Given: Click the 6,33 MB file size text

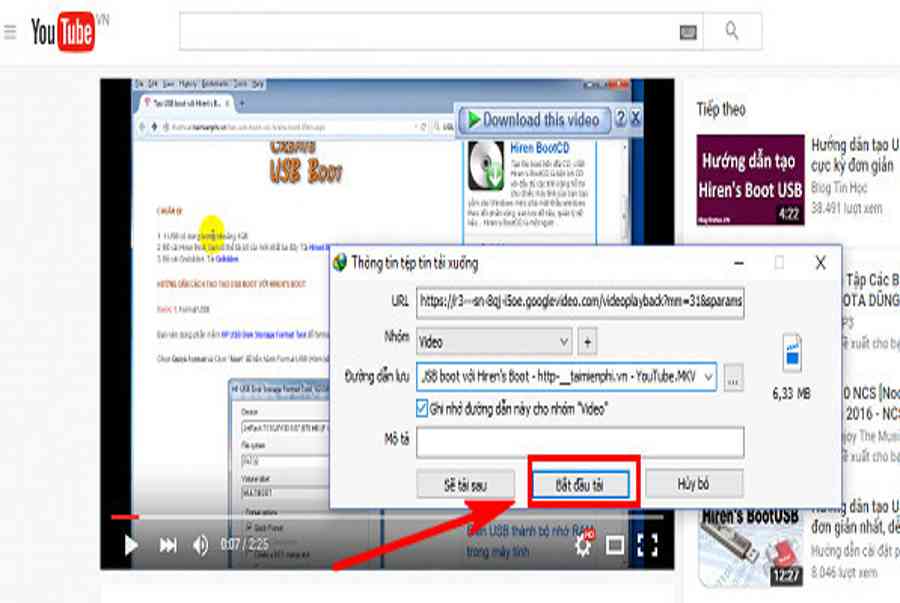Looking at the screenshot, I should point(791,393).
